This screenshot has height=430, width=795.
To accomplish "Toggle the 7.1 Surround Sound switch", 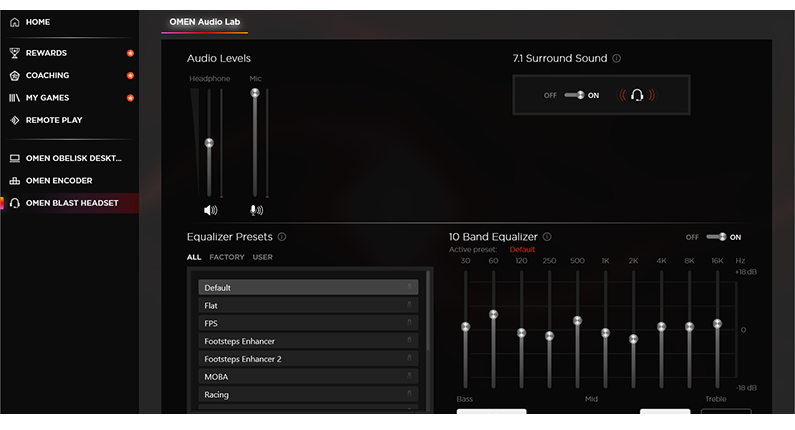I will [574, 95].
